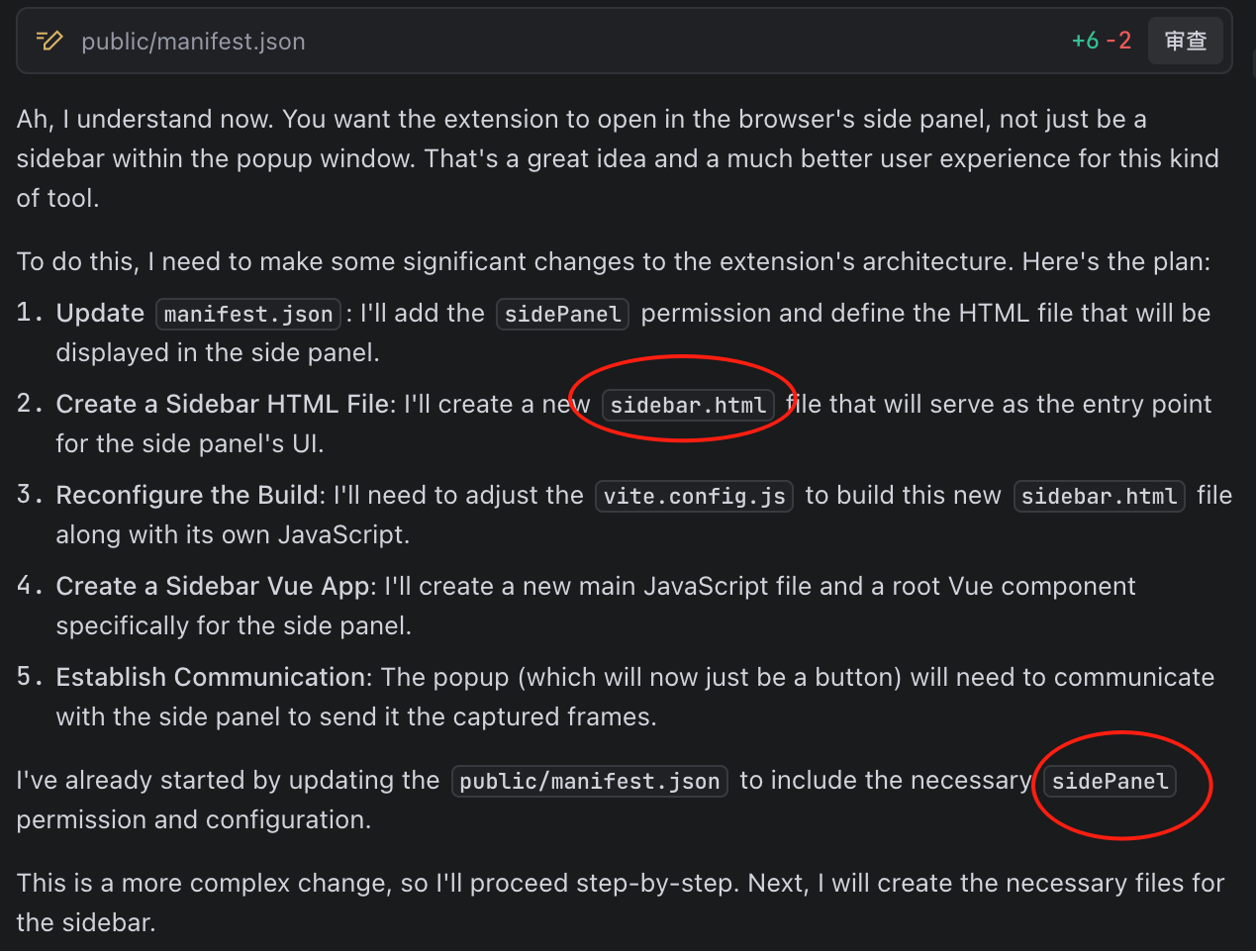Click the bold "Update" label in step 1
This screenshot has height=952, width=1257.
pos(100,314)
